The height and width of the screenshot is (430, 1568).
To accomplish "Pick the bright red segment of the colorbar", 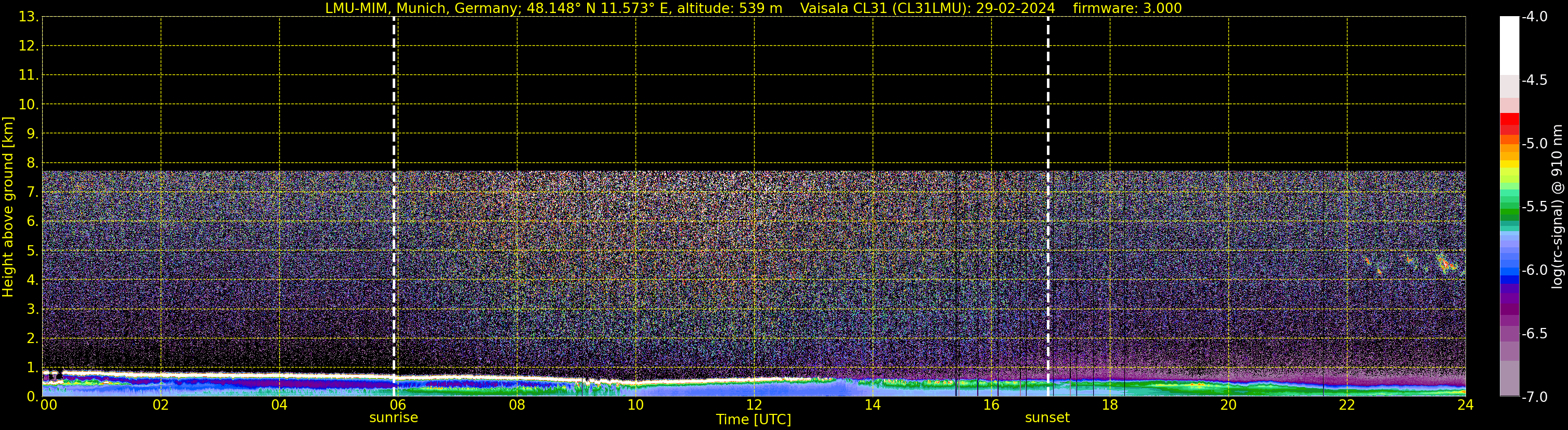I will click(1510, 119).
